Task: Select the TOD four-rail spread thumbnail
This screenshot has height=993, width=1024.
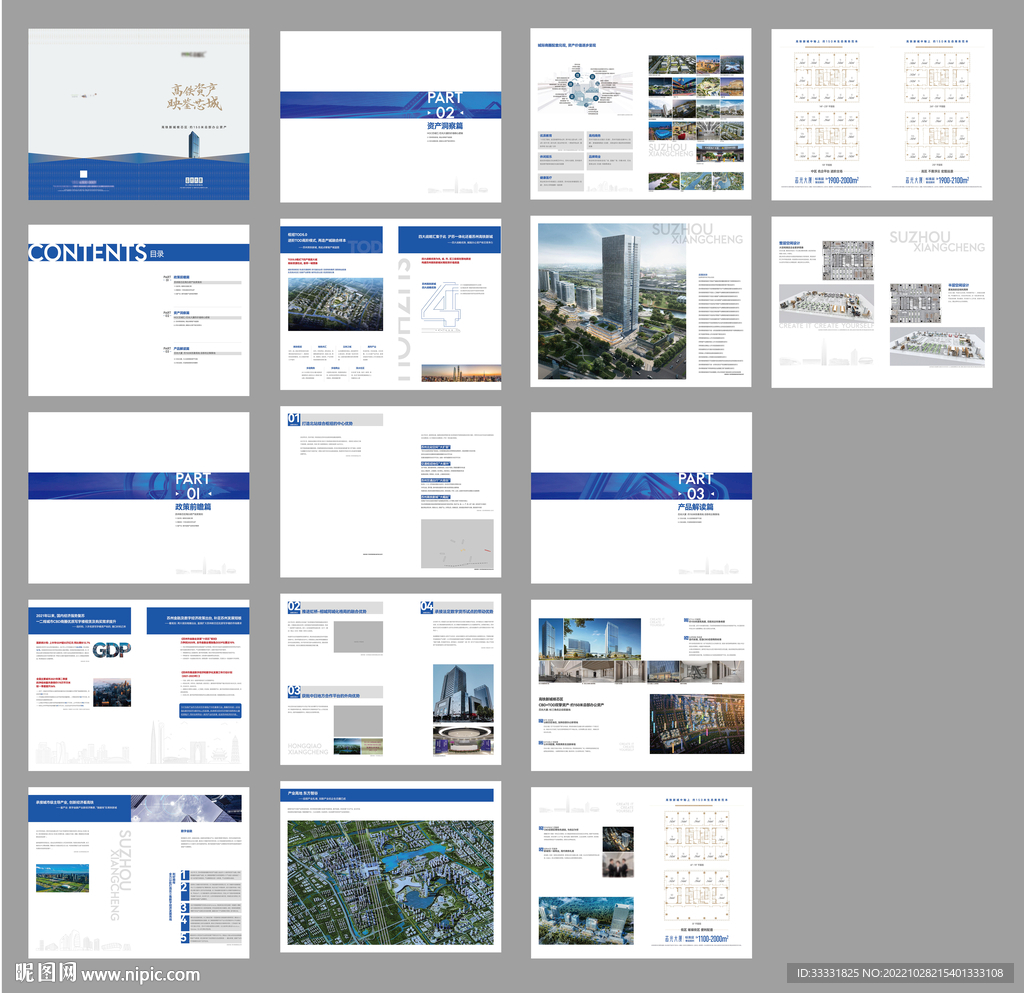Action: point(391,304)
